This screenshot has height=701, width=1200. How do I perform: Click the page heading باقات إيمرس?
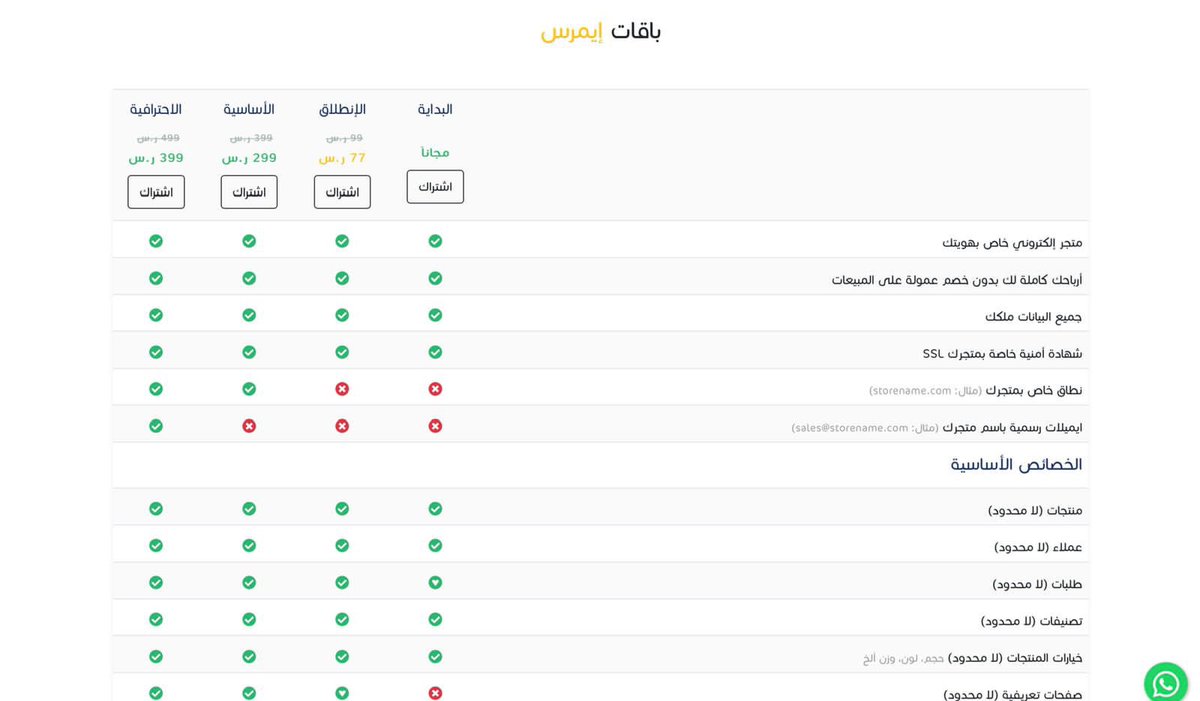tap(601, 31)
